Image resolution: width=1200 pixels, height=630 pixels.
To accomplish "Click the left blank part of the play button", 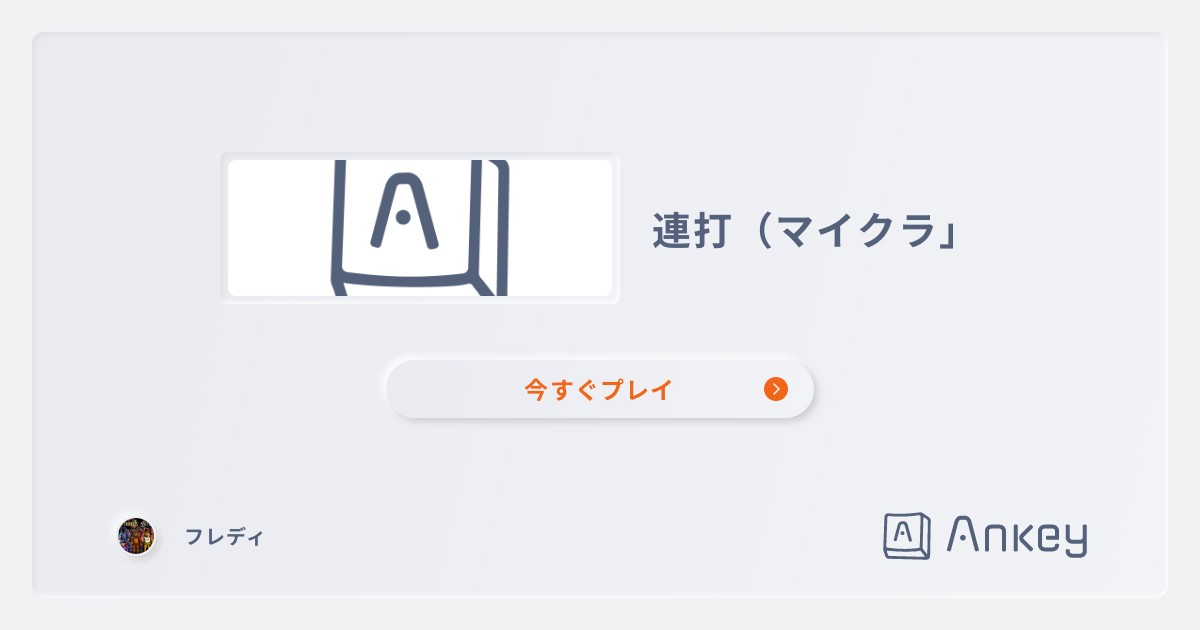I will [x=450, y=389].
